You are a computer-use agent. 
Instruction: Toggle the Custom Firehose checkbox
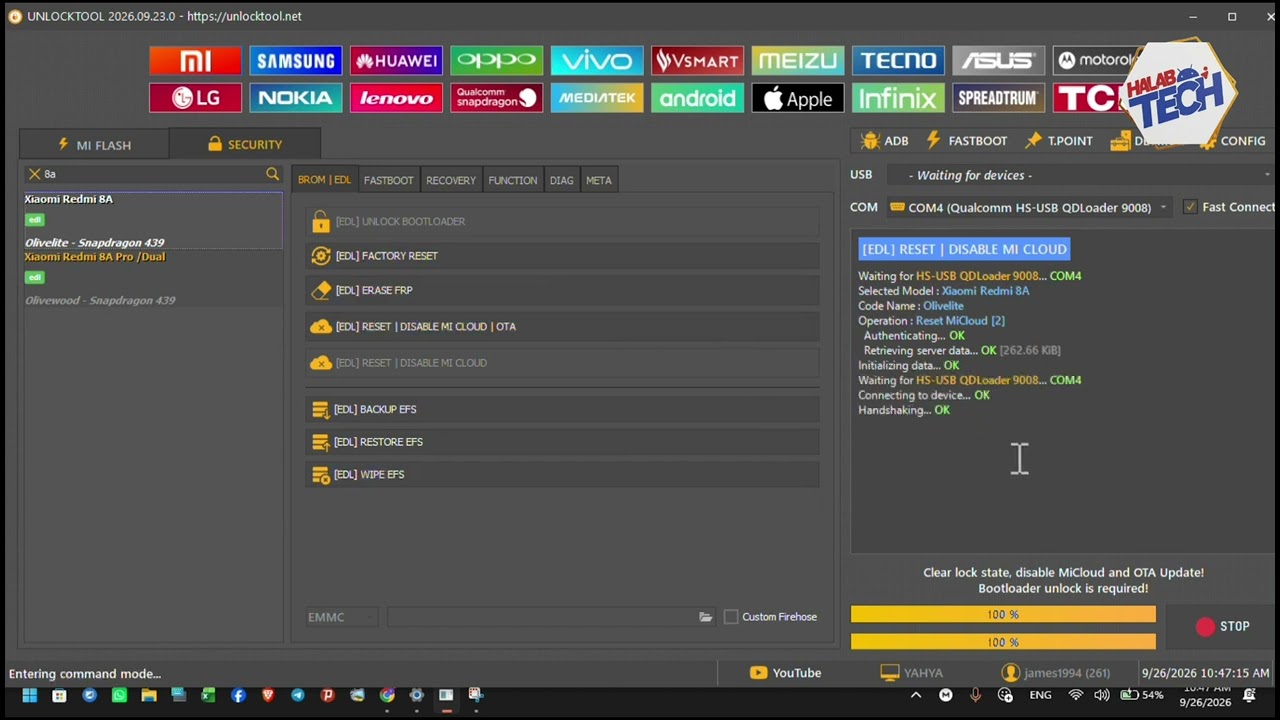click(x=731, y=617)
